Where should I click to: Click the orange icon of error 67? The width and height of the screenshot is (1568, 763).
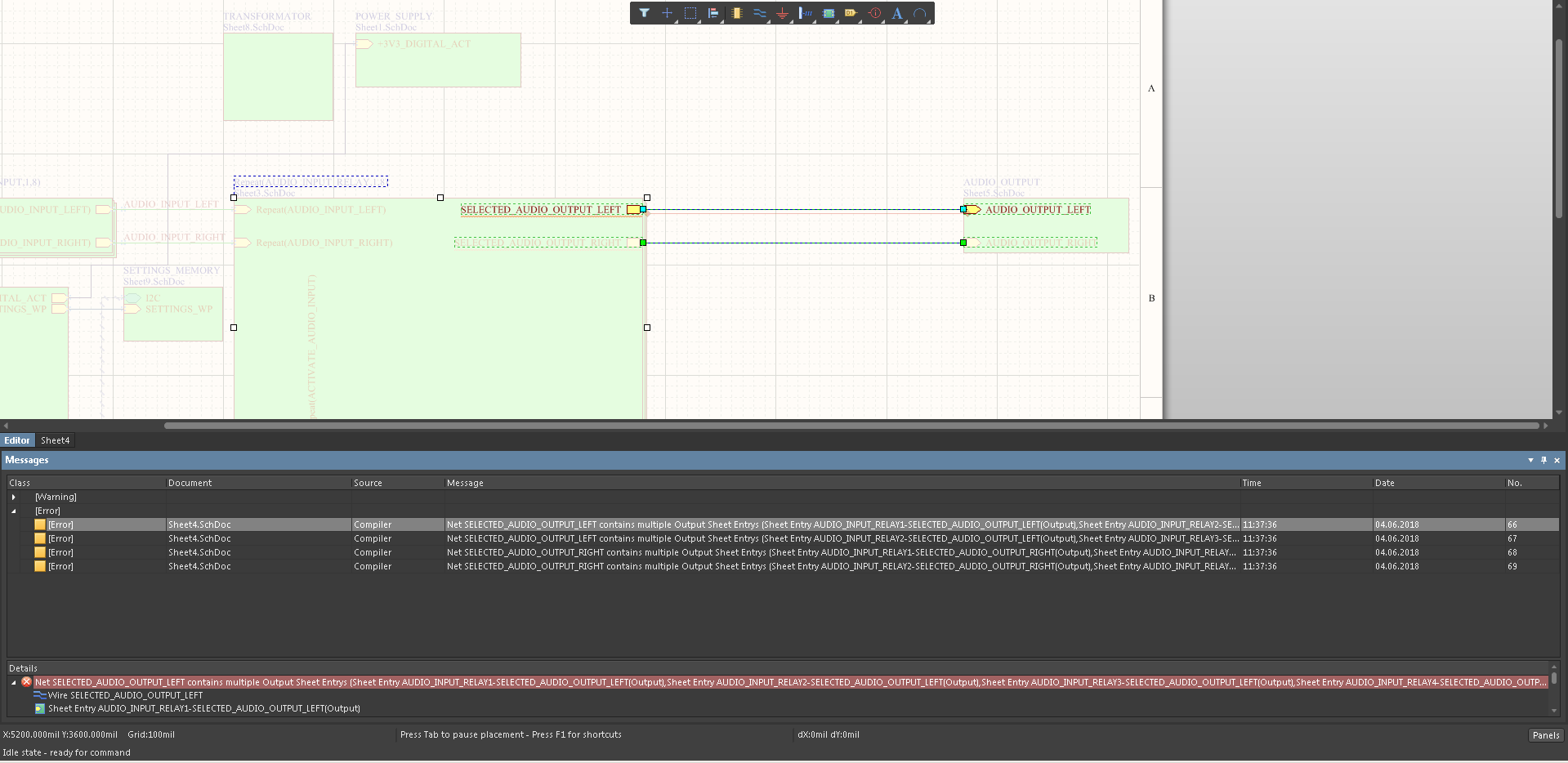click(x=39, y=538)
